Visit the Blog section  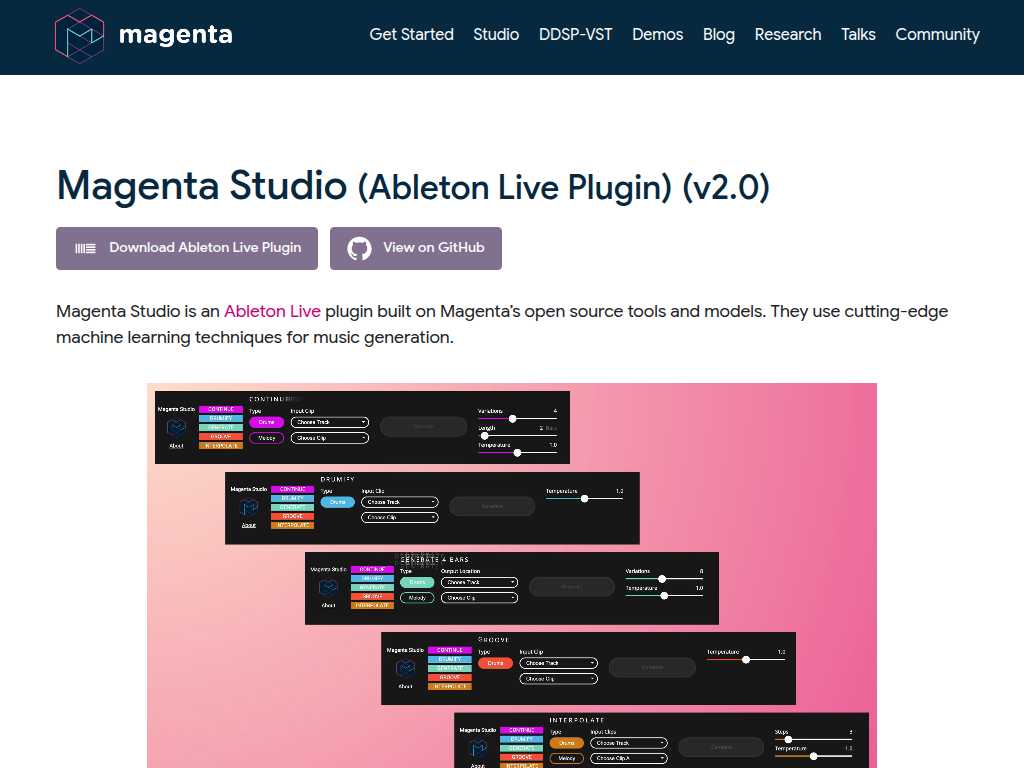pos(719,35)
